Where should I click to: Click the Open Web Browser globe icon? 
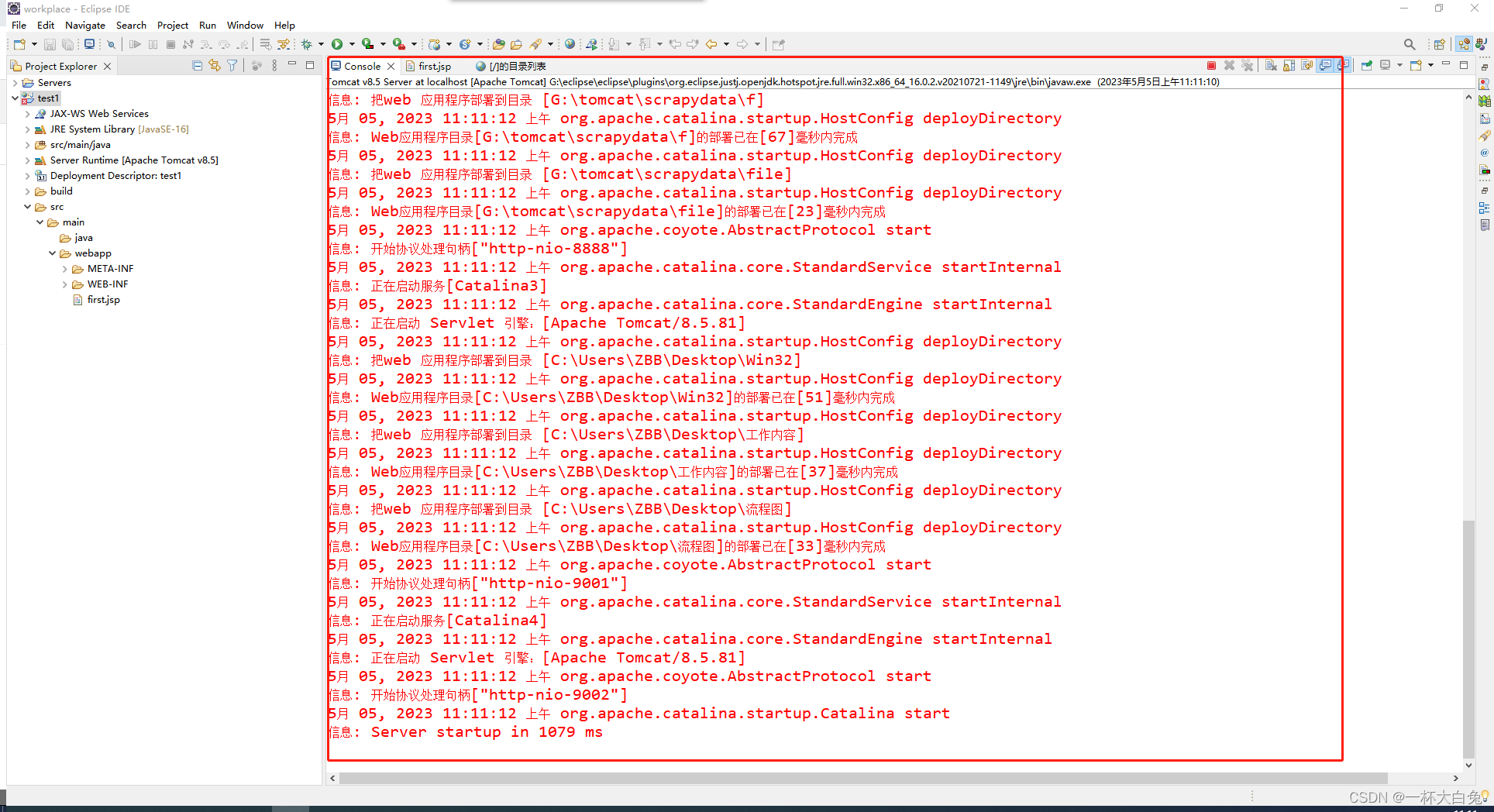coord(570,44)
